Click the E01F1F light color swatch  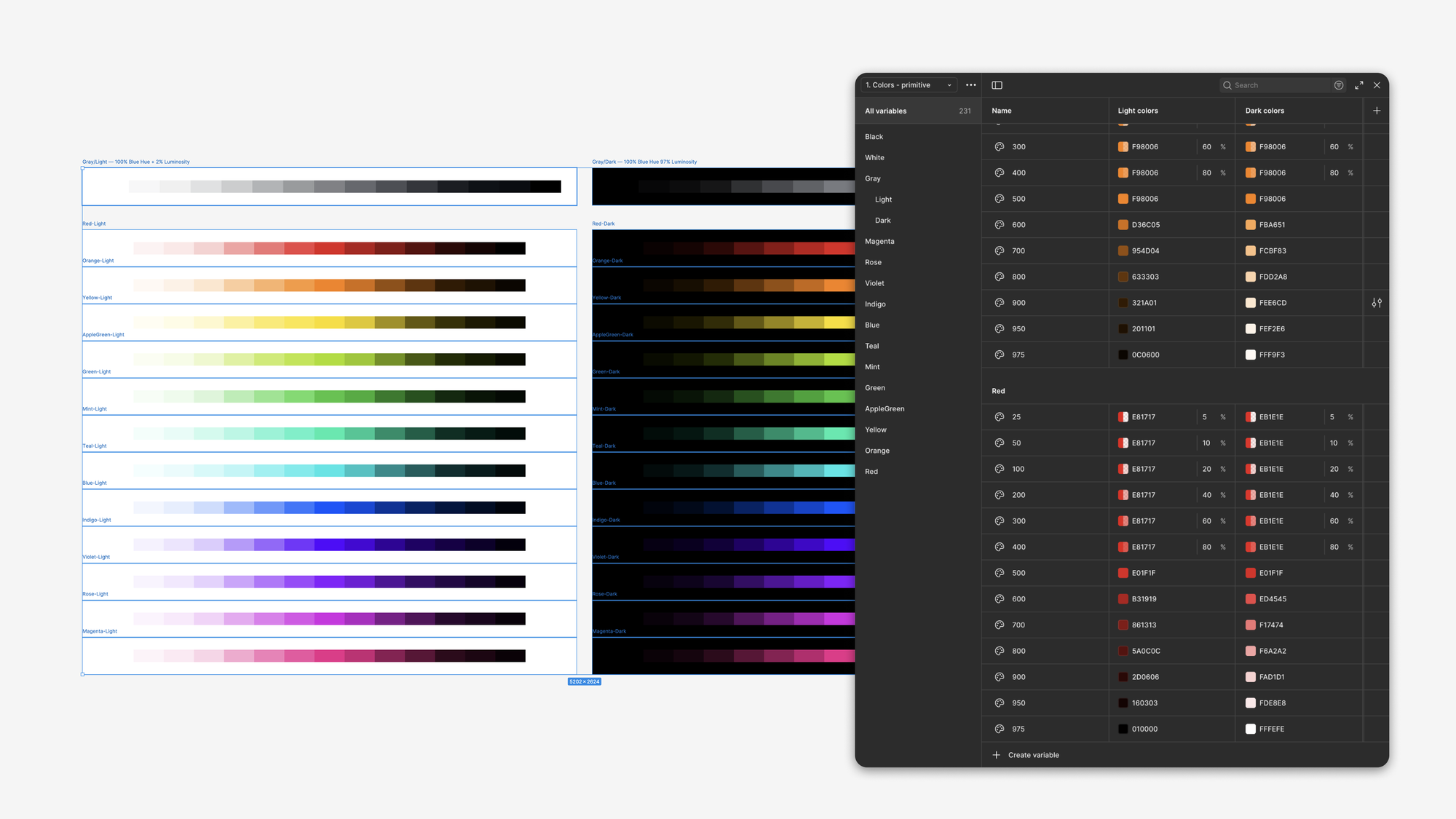tap(1123, 573)
